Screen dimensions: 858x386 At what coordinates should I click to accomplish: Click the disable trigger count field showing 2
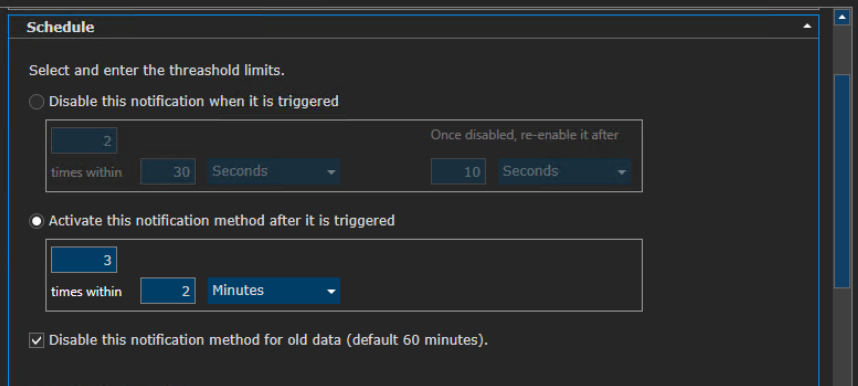[84, 141]
